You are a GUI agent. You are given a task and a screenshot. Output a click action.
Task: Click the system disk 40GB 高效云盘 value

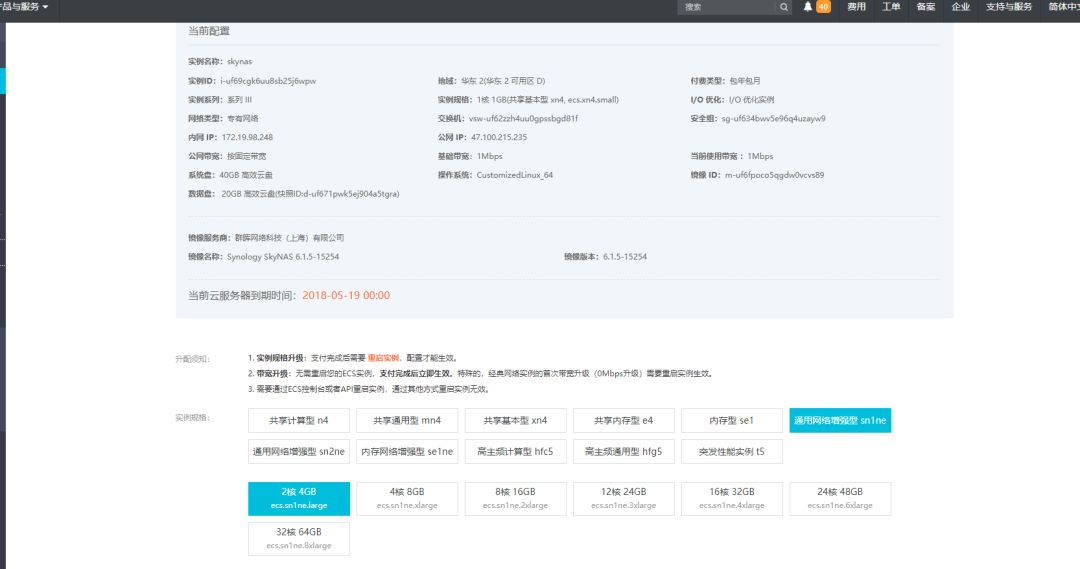pos(246,175)
